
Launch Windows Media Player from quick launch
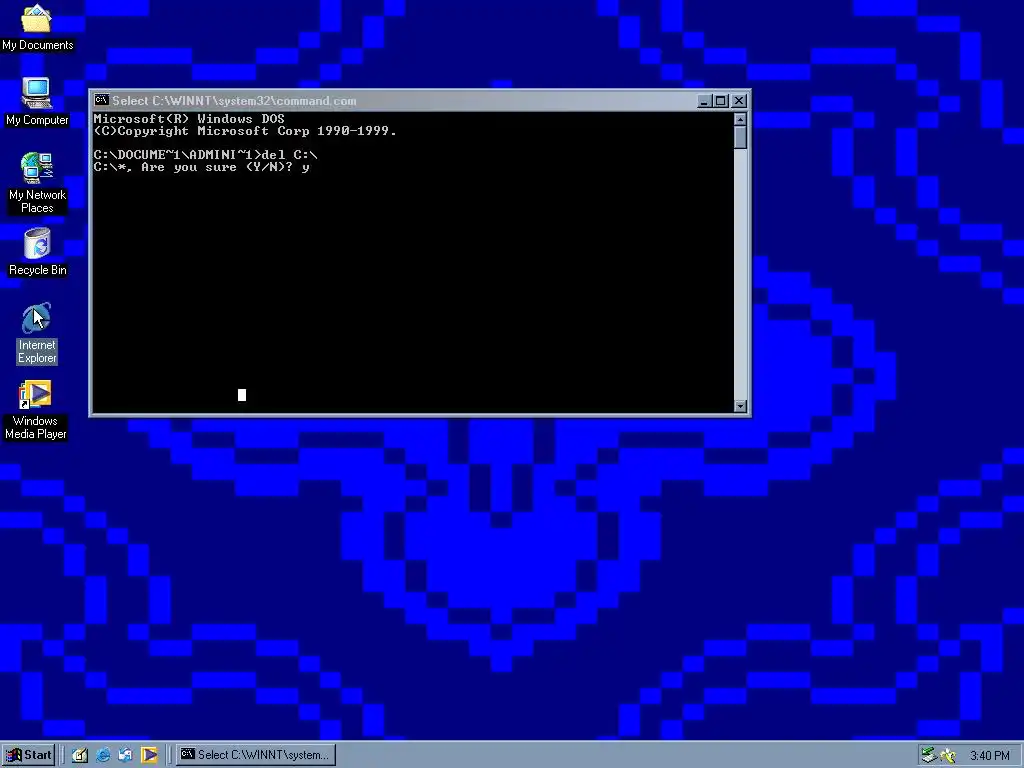pos(149,755)
